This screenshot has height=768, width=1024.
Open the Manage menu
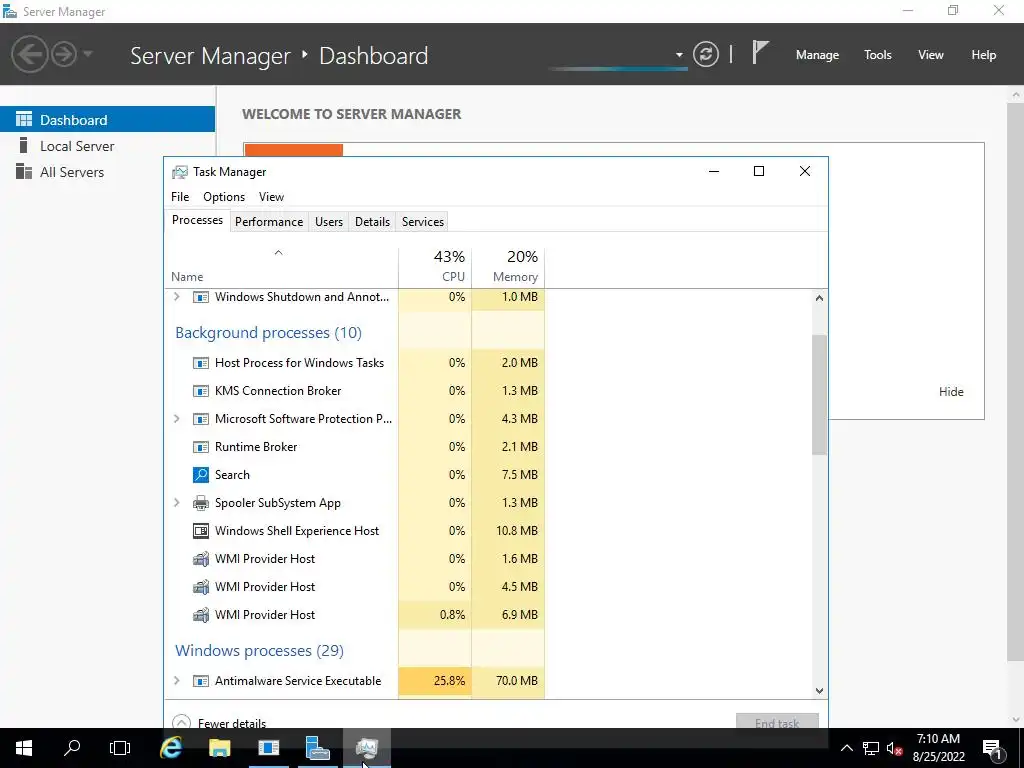point(817,55)
